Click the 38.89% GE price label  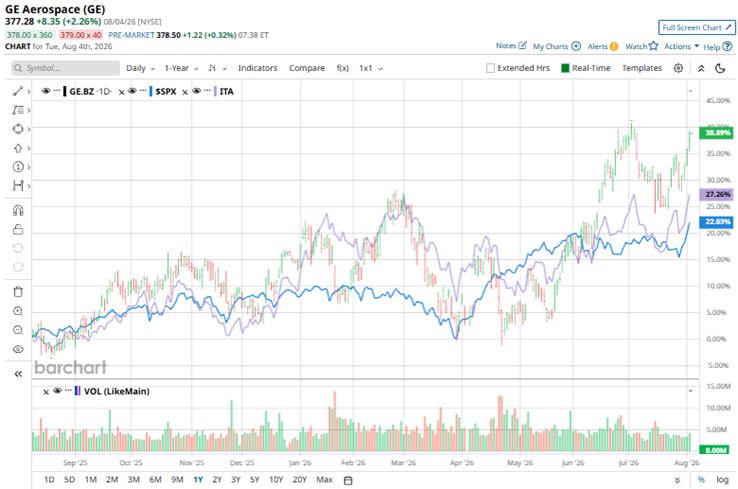tap(716, 133)
